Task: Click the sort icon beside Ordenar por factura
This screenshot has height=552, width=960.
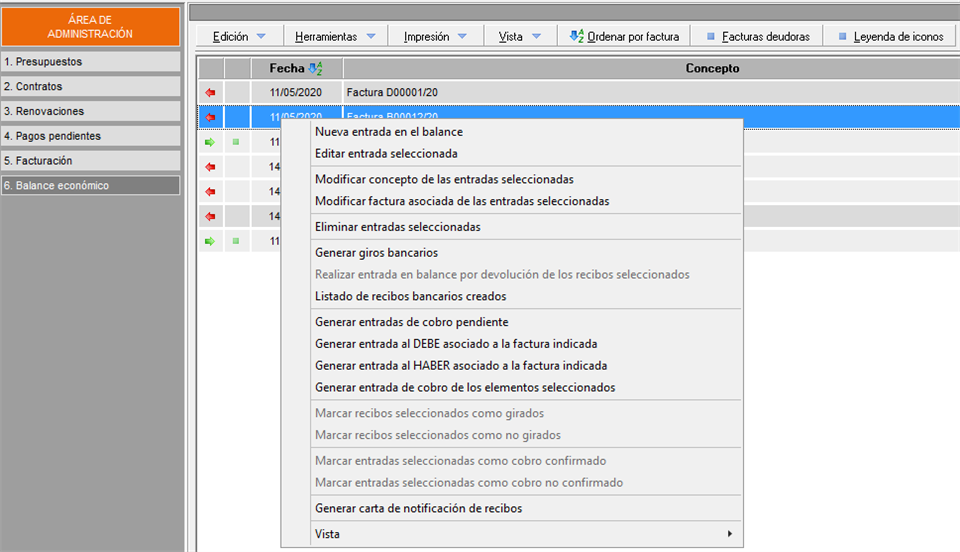Action: point(576,36)
